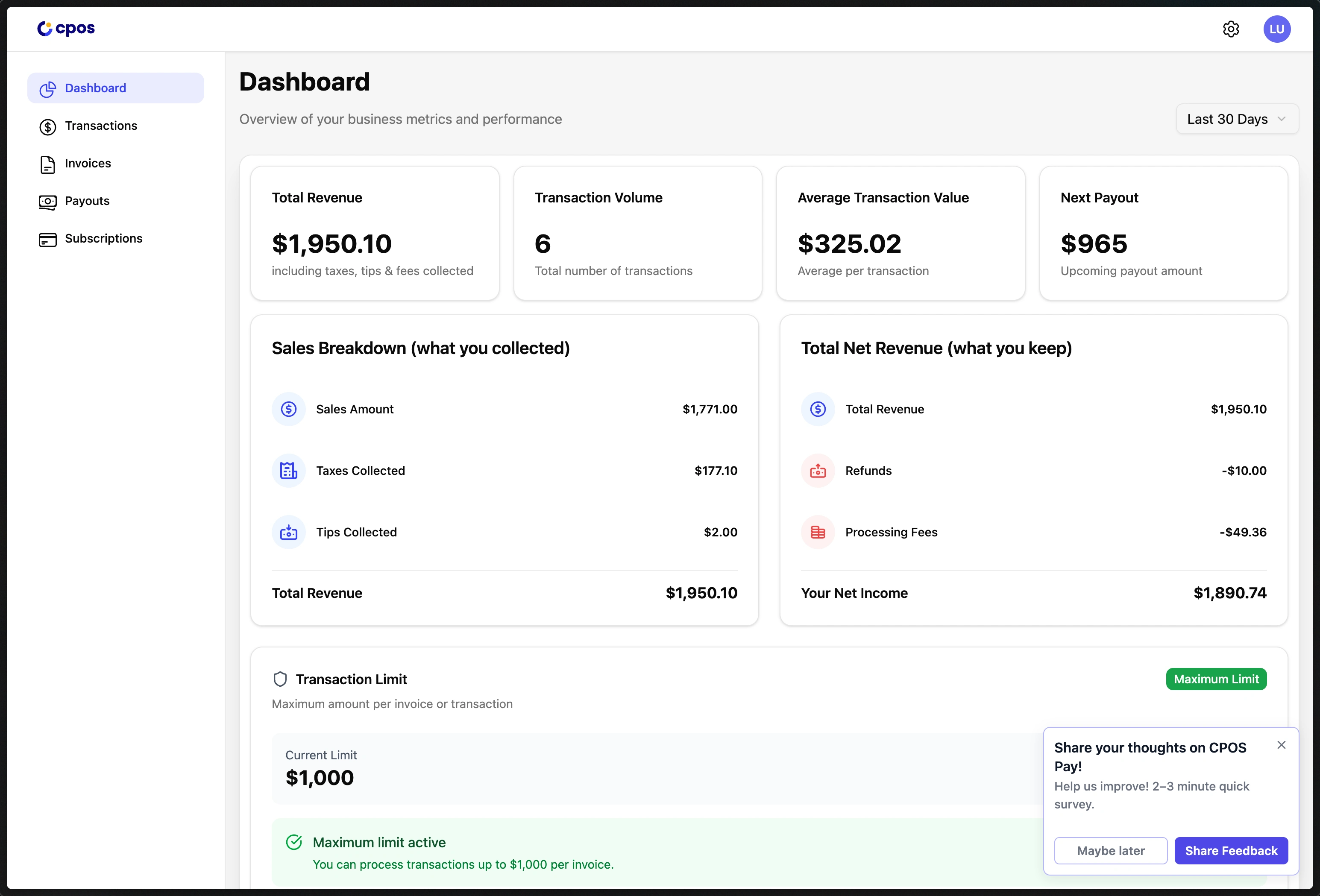Click the Sales Amount dollar icon
The width and height of the screenshot is (1320, 896).
(x=288, y=409)
